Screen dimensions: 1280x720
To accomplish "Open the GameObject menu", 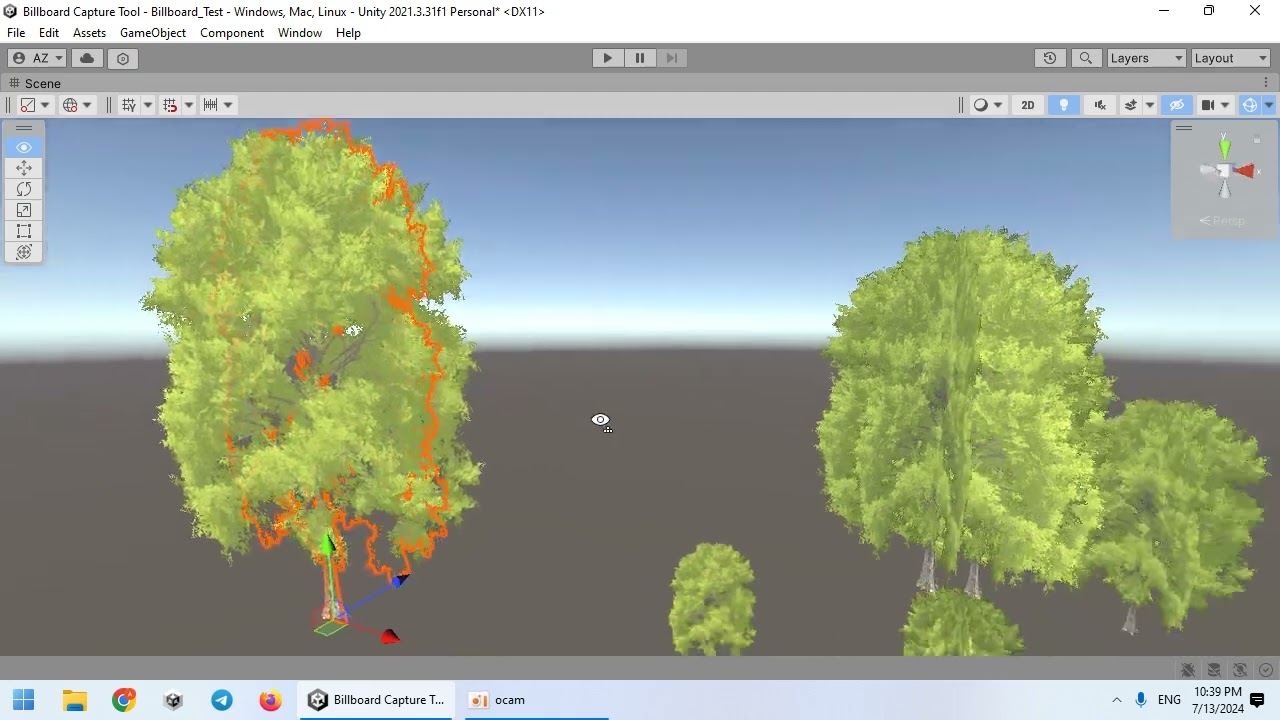I will tap(153, 33).
